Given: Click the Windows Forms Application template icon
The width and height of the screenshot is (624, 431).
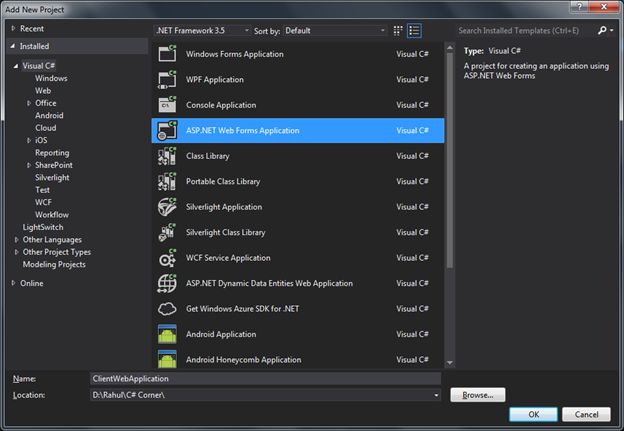Looking at the screenshot, I should (167, 54).
